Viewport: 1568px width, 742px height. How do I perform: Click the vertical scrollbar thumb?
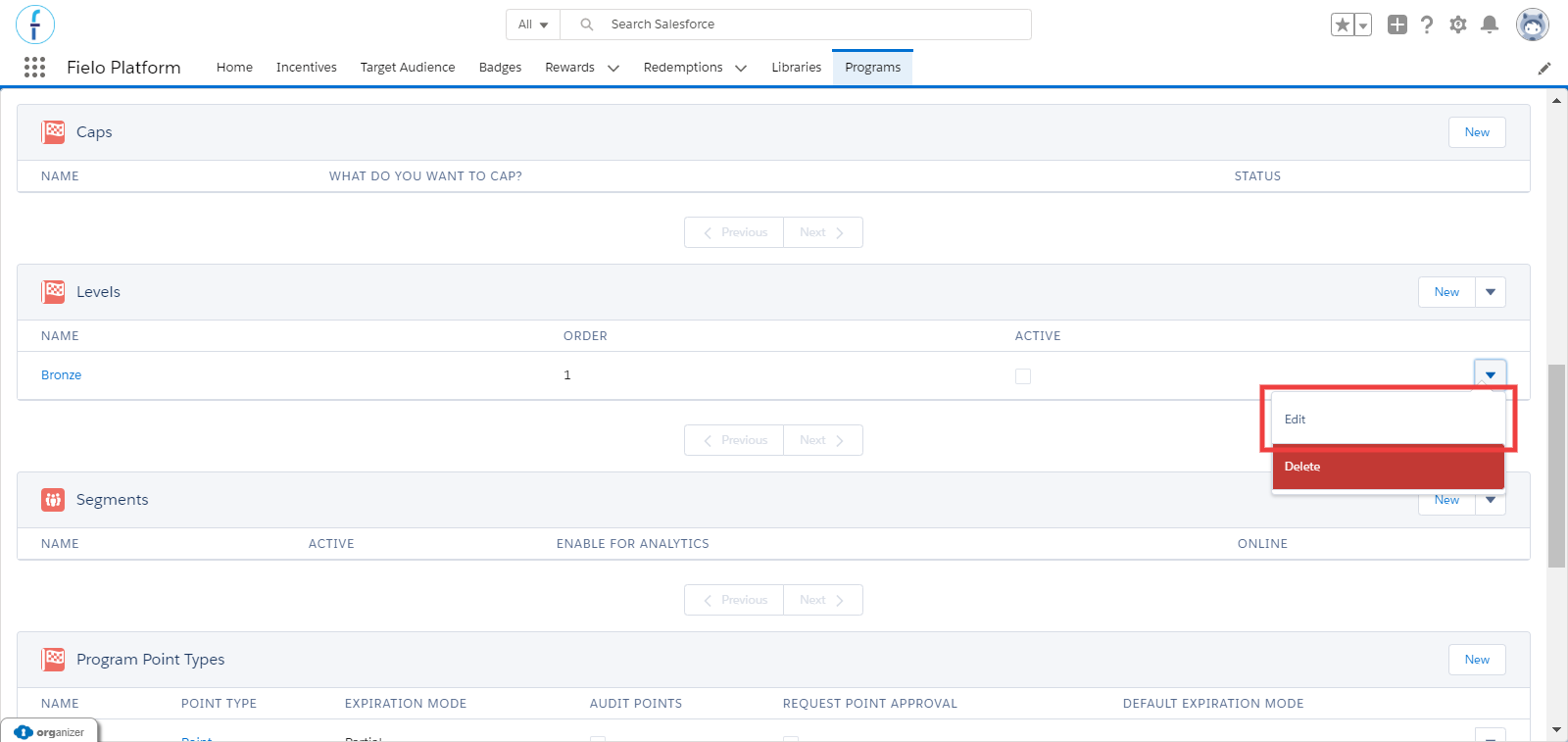[x=1556, y=466]
